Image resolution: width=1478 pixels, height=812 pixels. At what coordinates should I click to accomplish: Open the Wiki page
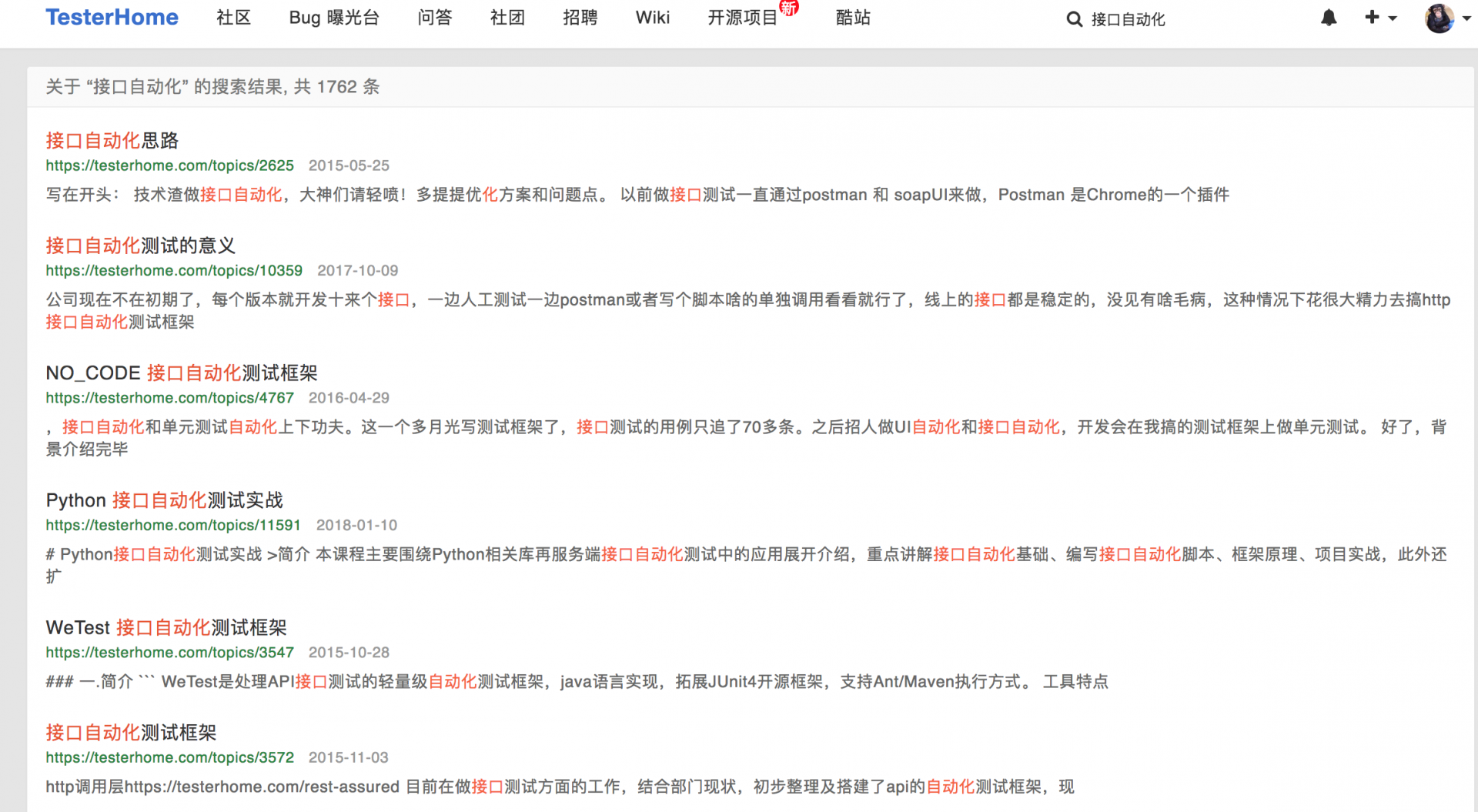tap(653, 18)
